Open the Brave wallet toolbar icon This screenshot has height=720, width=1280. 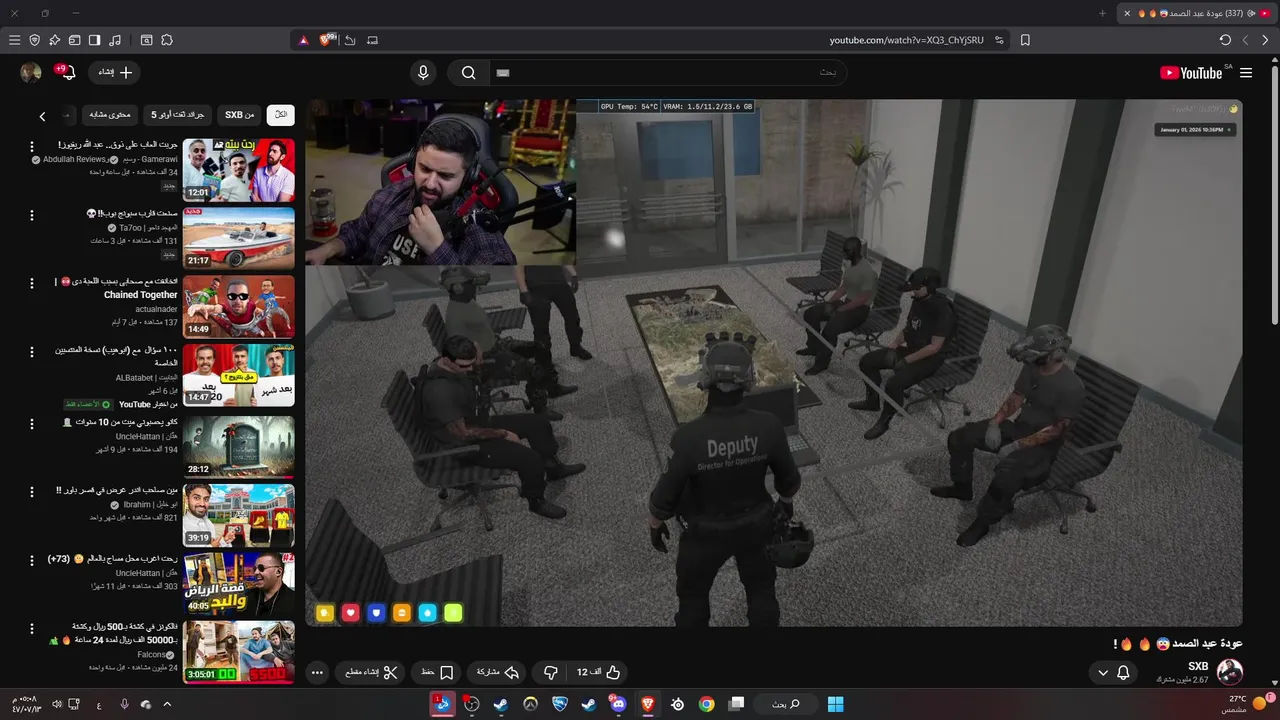pyautogui.click(x=74, y=40)
